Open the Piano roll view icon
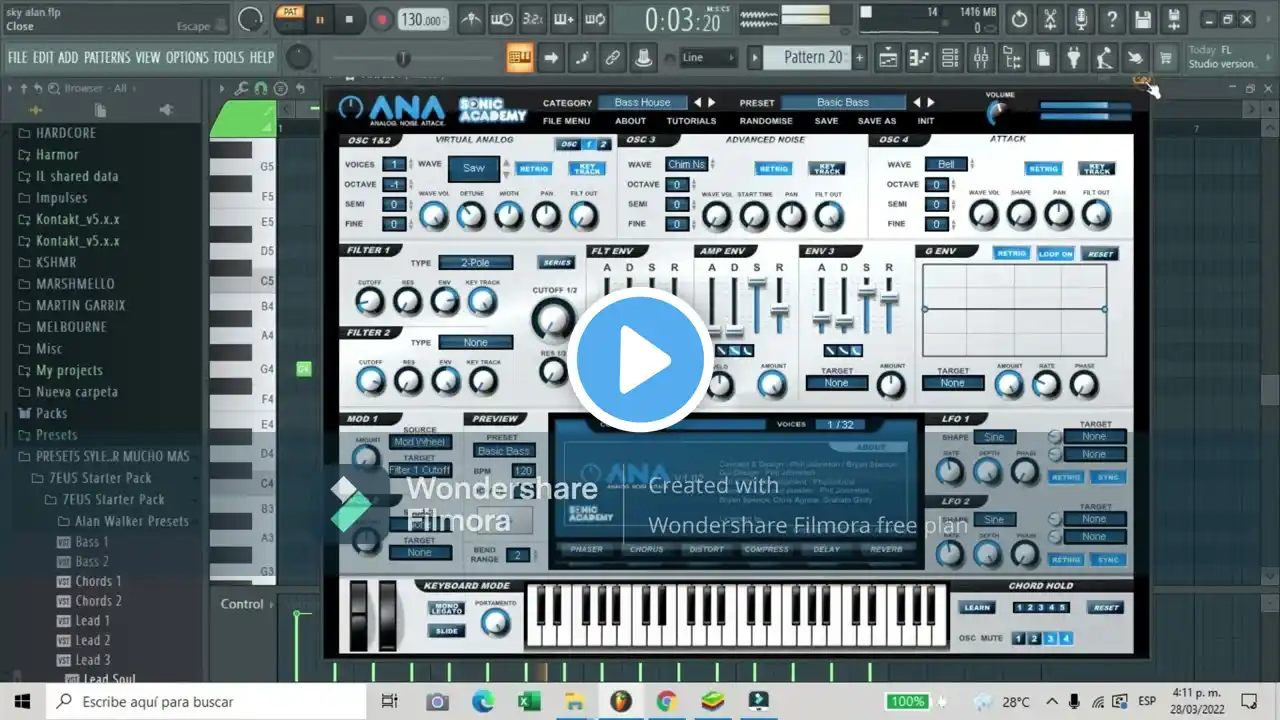This screenshot has height=720, width=1280. pyautogui.click(x=919, y=58)
